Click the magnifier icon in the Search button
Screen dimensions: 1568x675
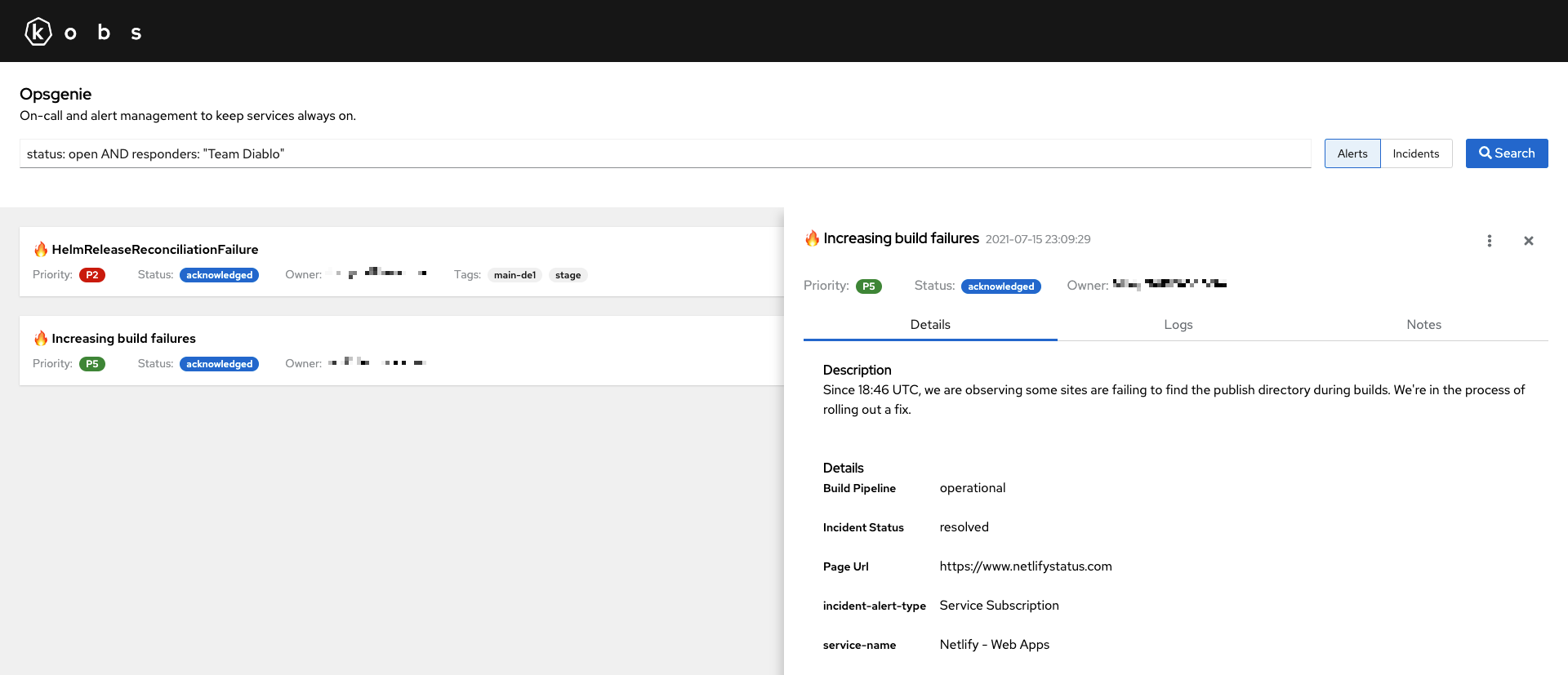[1486, 153]
